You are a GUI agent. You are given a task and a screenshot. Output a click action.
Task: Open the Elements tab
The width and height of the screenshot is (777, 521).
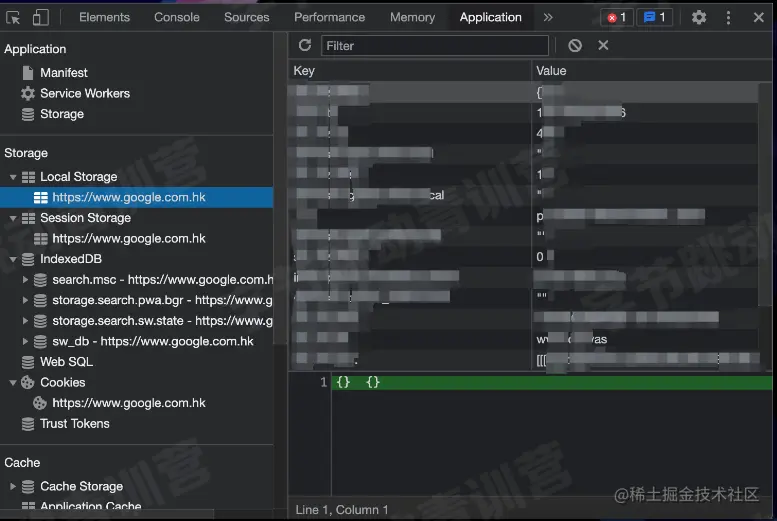pos(104,17)
